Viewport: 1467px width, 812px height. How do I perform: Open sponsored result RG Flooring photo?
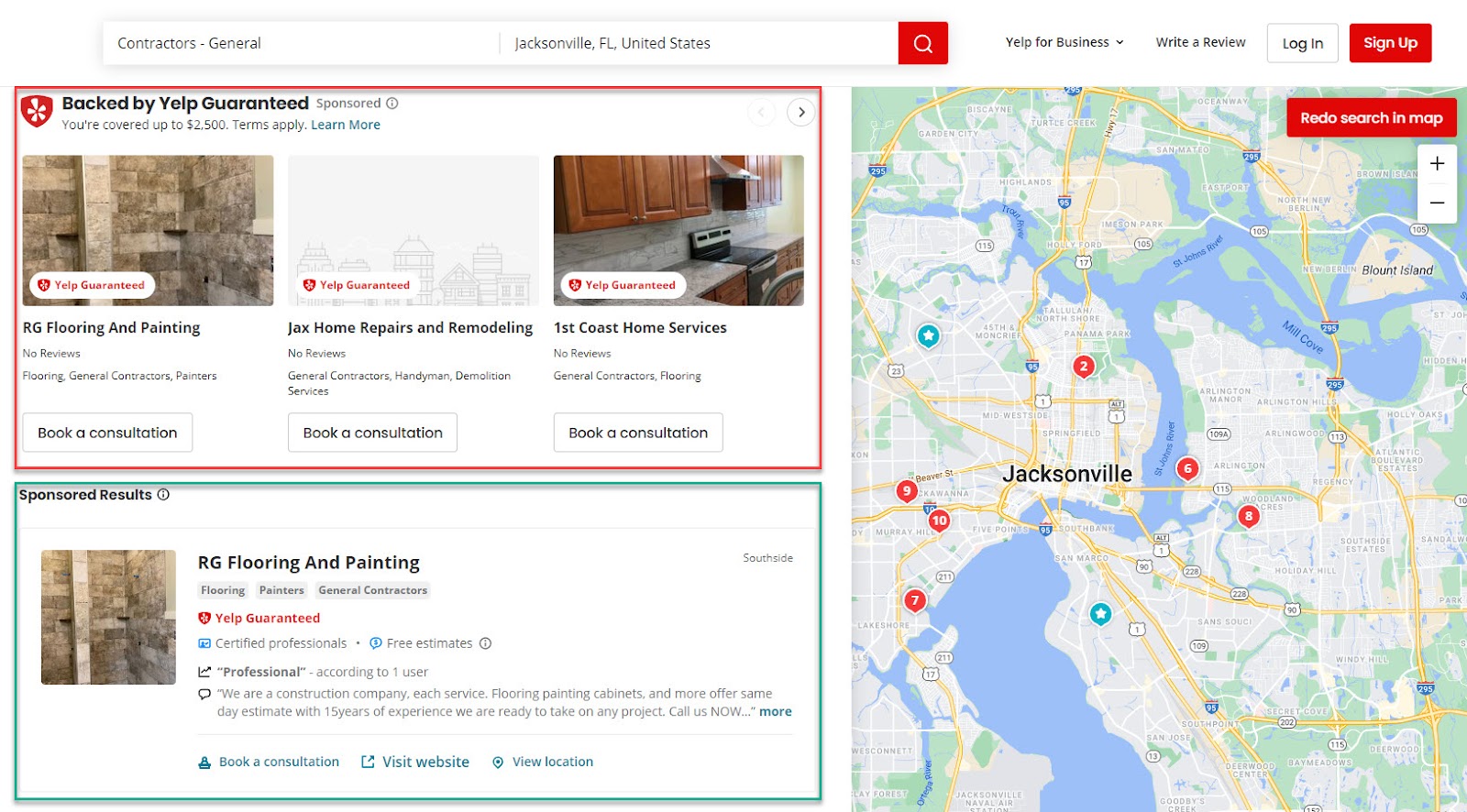(108, 617)
